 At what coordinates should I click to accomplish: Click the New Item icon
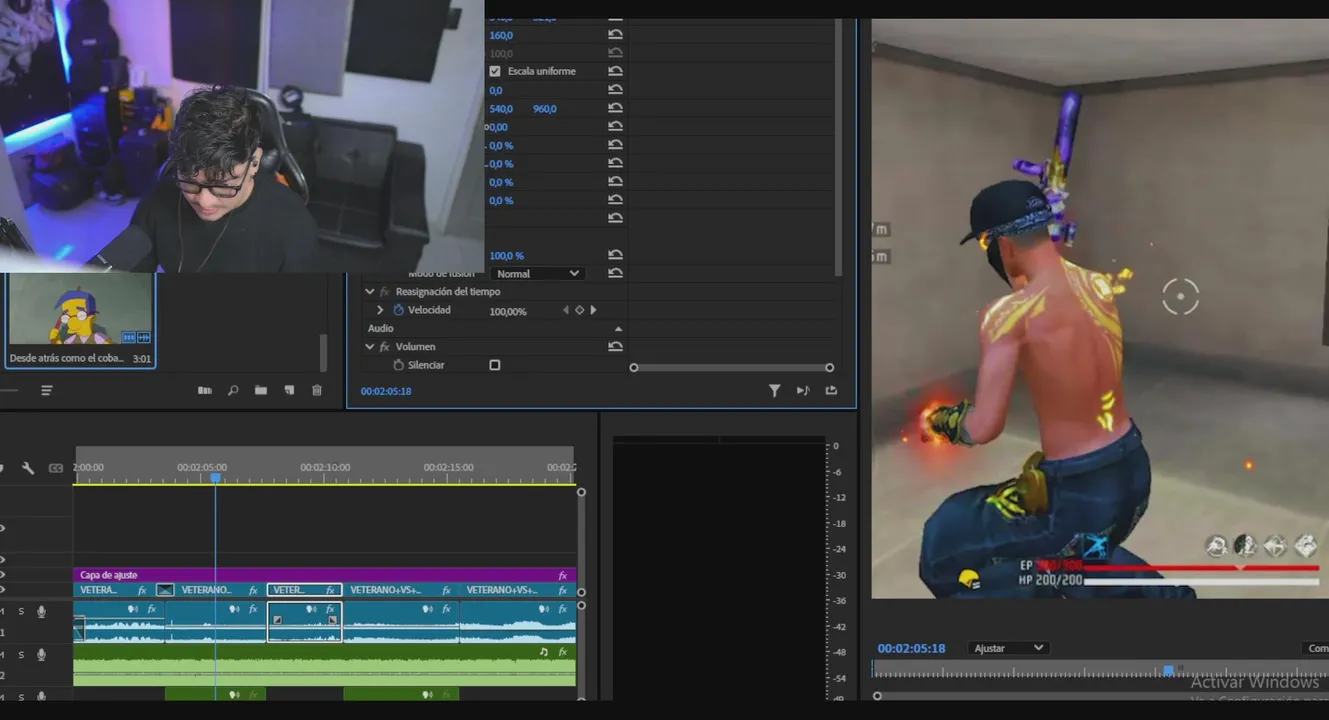point(289,391)
